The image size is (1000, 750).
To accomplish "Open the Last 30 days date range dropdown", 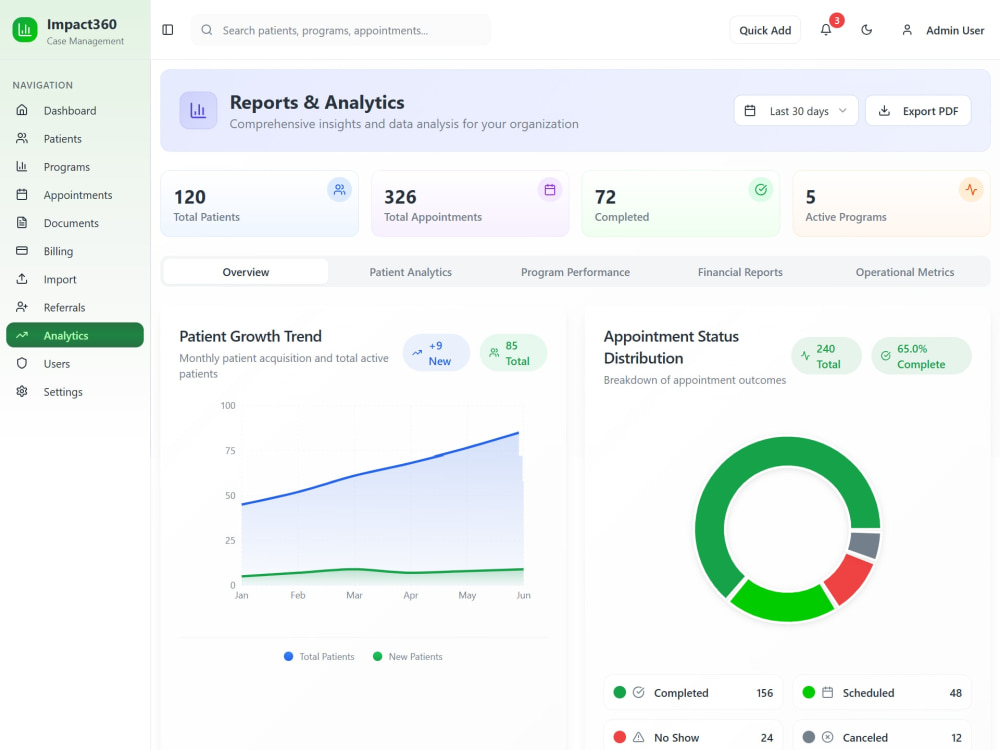I will pos(796,110).
